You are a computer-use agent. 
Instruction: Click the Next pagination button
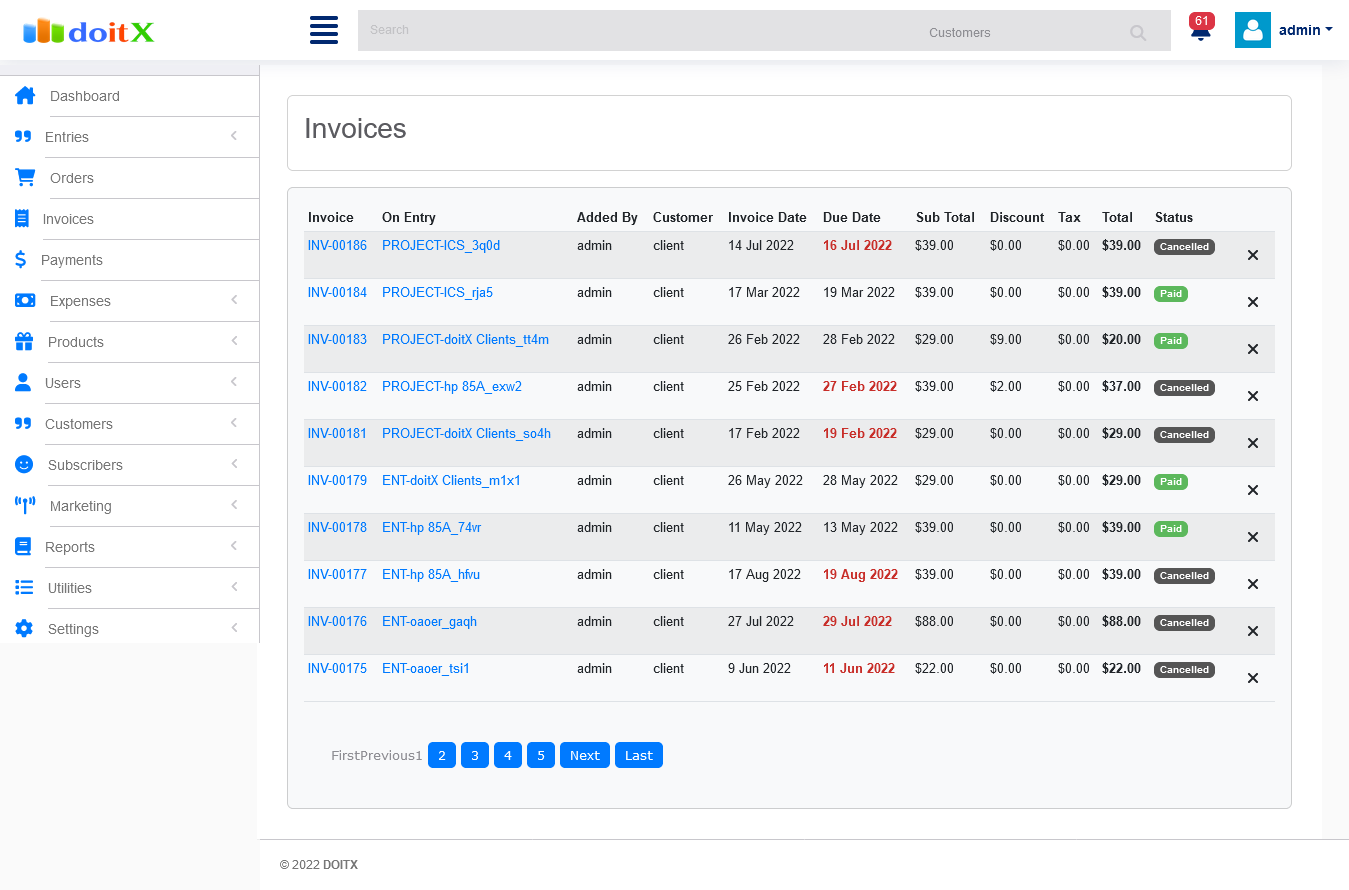click(x=585, y=755)
